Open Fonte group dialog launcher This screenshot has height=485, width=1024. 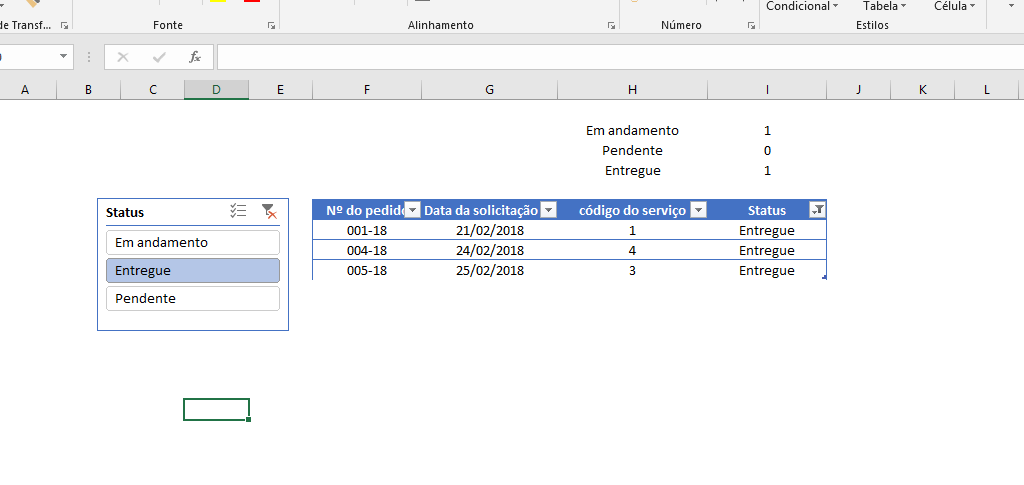271,25
